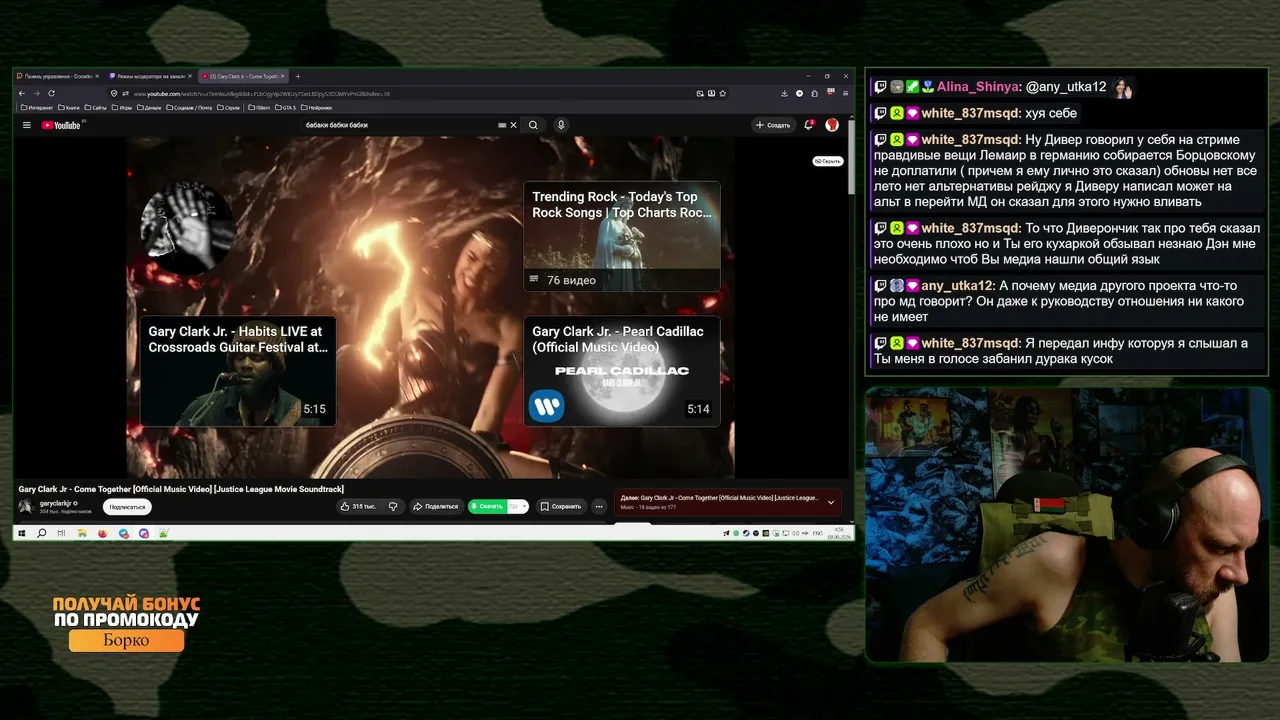Open Firefox from the taskbar

click(102, 533)
